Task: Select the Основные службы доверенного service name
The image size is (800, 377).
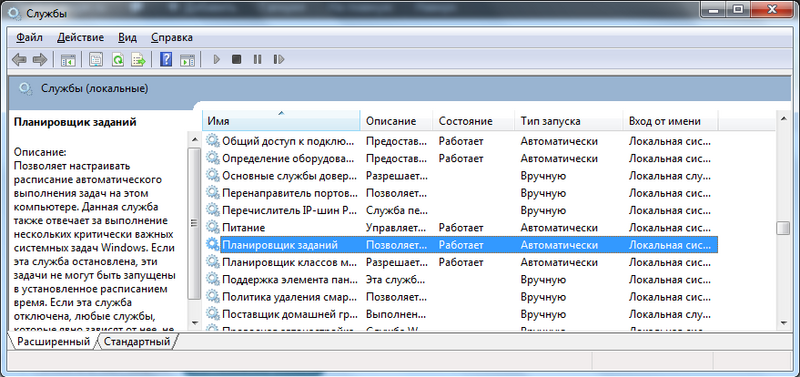Action: 289,175
